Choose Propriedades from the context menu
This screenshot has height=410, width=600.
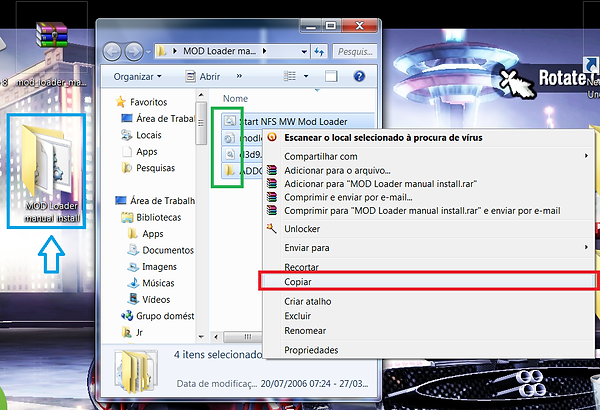429,350
